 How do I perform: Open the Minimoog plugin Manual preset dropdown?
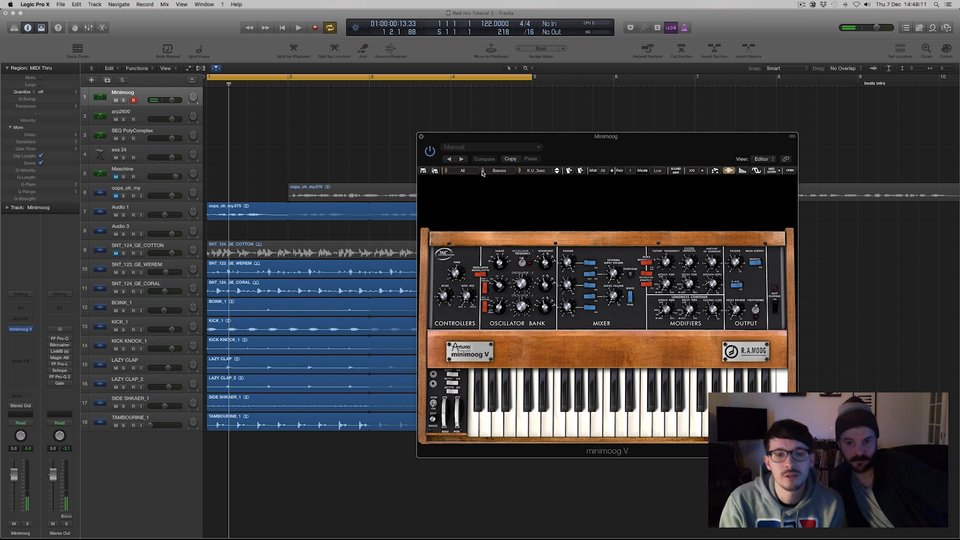point(491,147)
